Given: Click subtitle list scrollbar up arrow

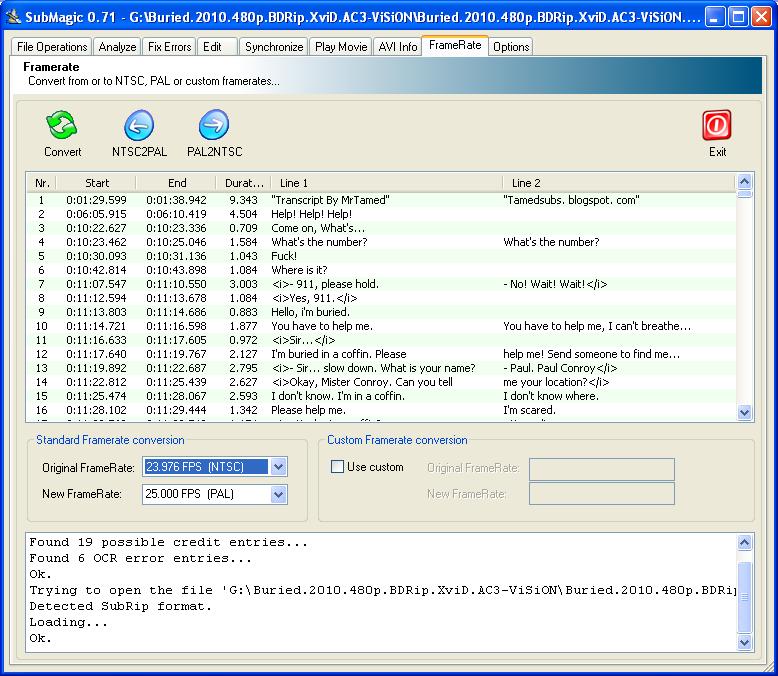Looking at the screenshot, I should 744,182.
